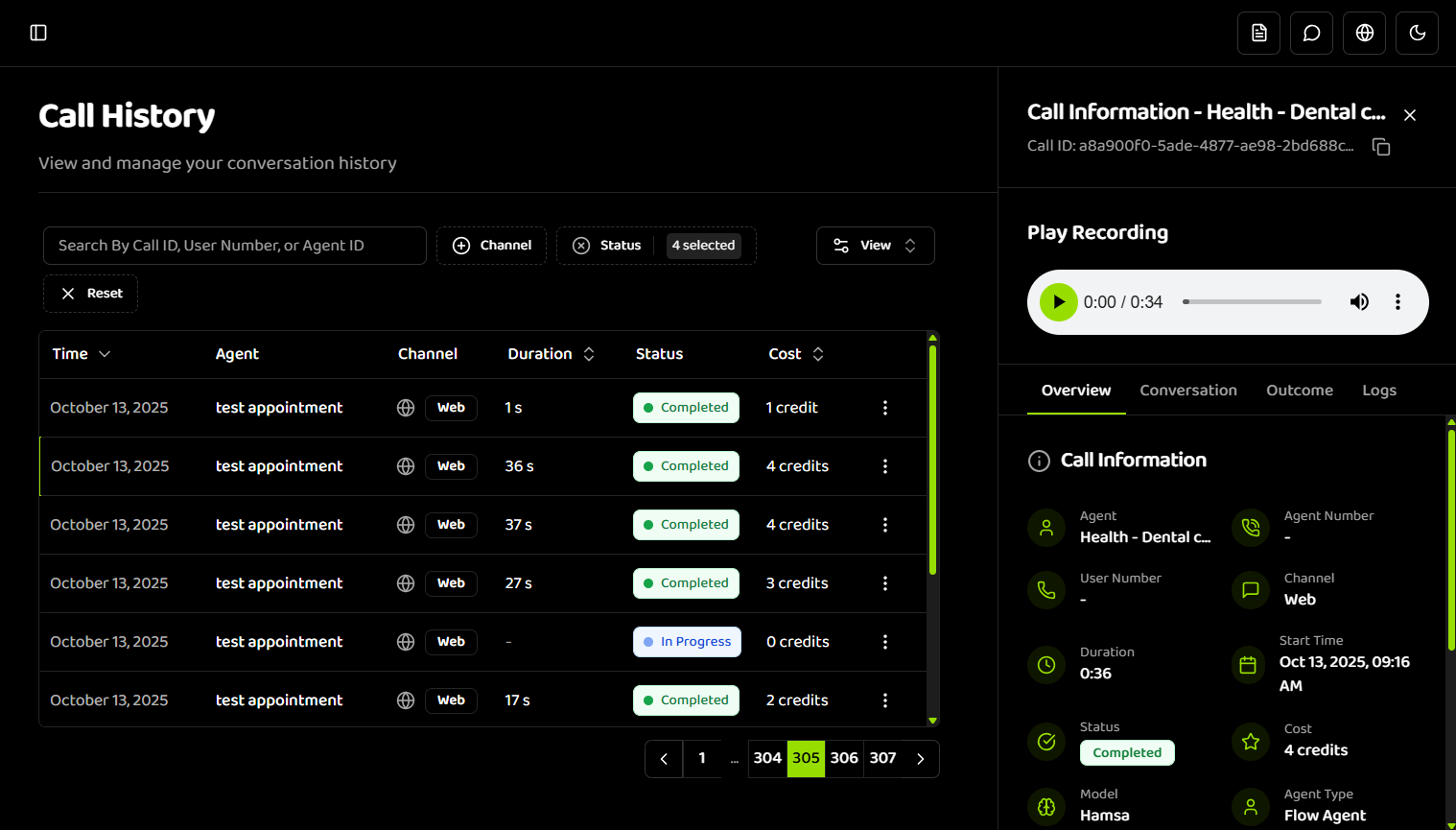Open the View dropdown
This screenshot has height=830, width=1456.
(x=875, y=246)
